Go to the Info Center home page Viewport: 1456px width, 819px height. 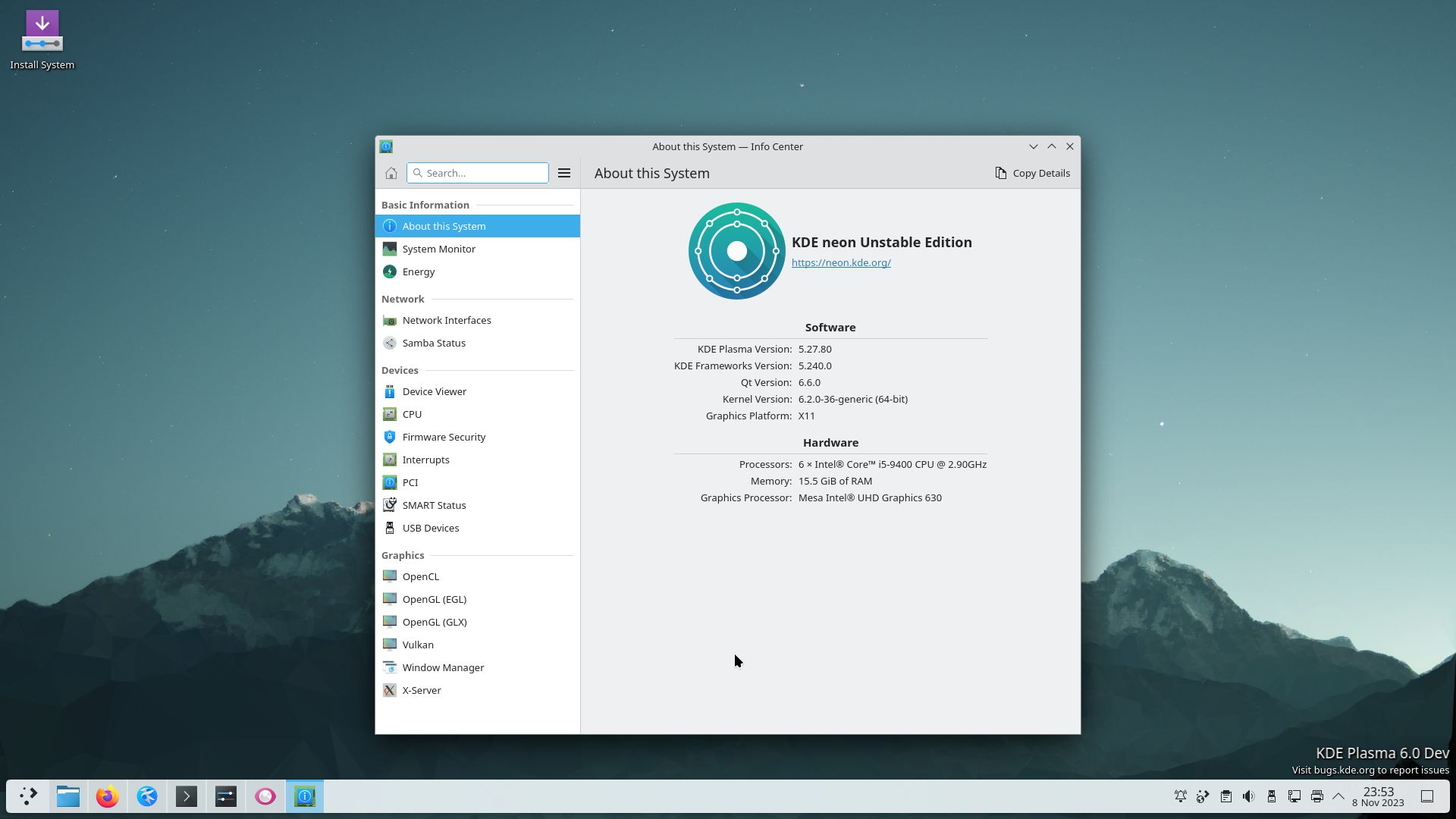391,173
